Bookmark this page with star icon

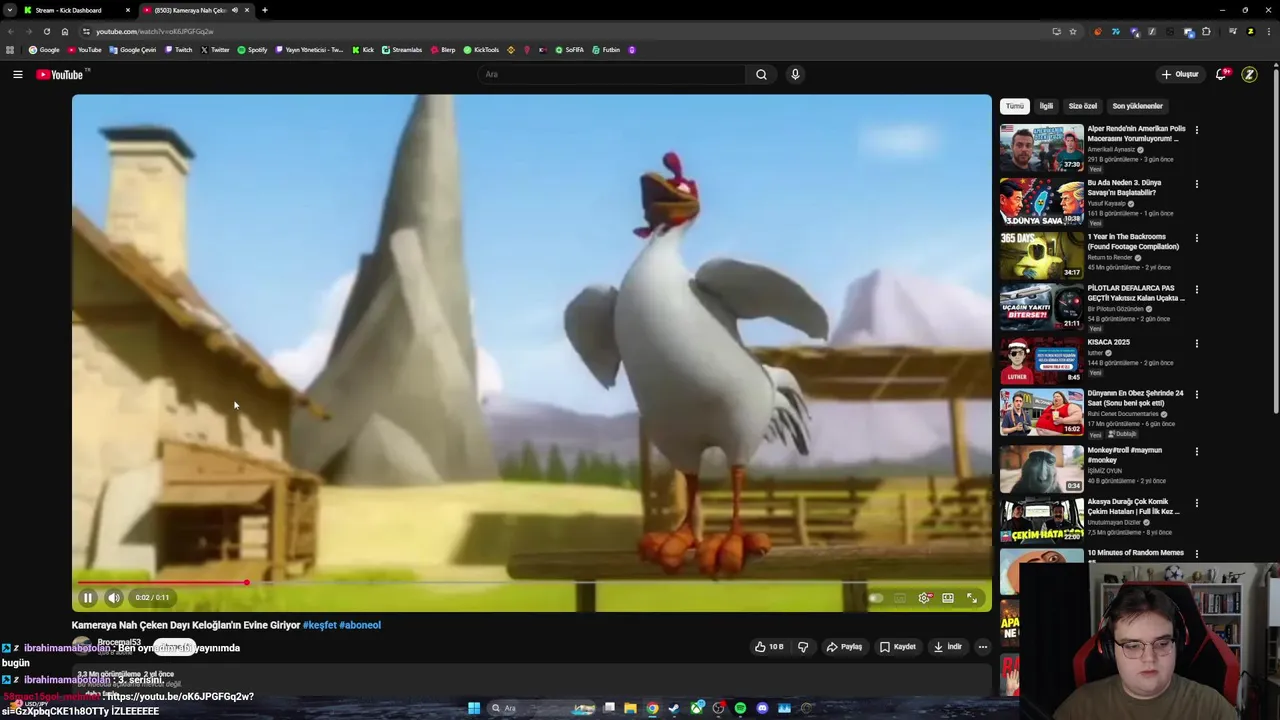[x=1073, y=31]
